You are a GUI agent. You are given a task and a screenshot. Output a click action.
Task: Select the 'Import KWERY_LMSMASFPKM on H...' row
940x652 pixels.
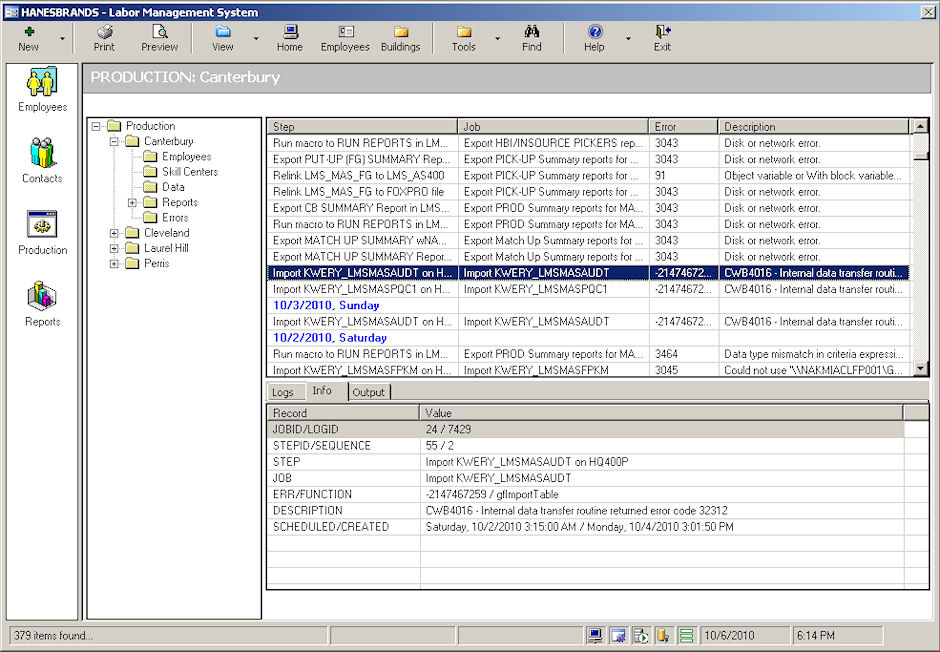point(588,370)
